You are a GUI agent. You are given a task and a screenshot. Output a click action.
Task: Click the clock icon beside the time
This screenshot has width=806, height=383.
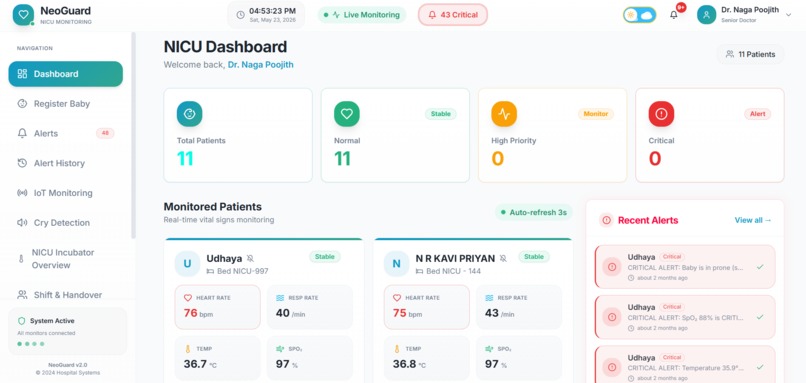pos(240,15)
